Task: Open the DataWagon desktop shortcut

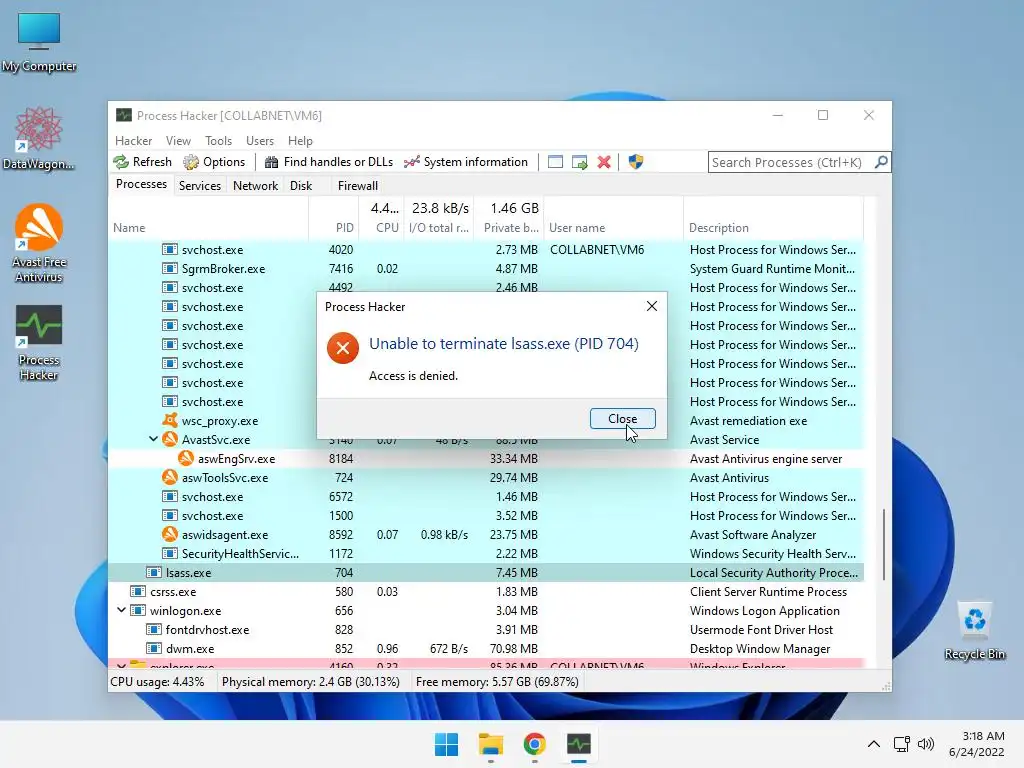Action: point(39,138)
